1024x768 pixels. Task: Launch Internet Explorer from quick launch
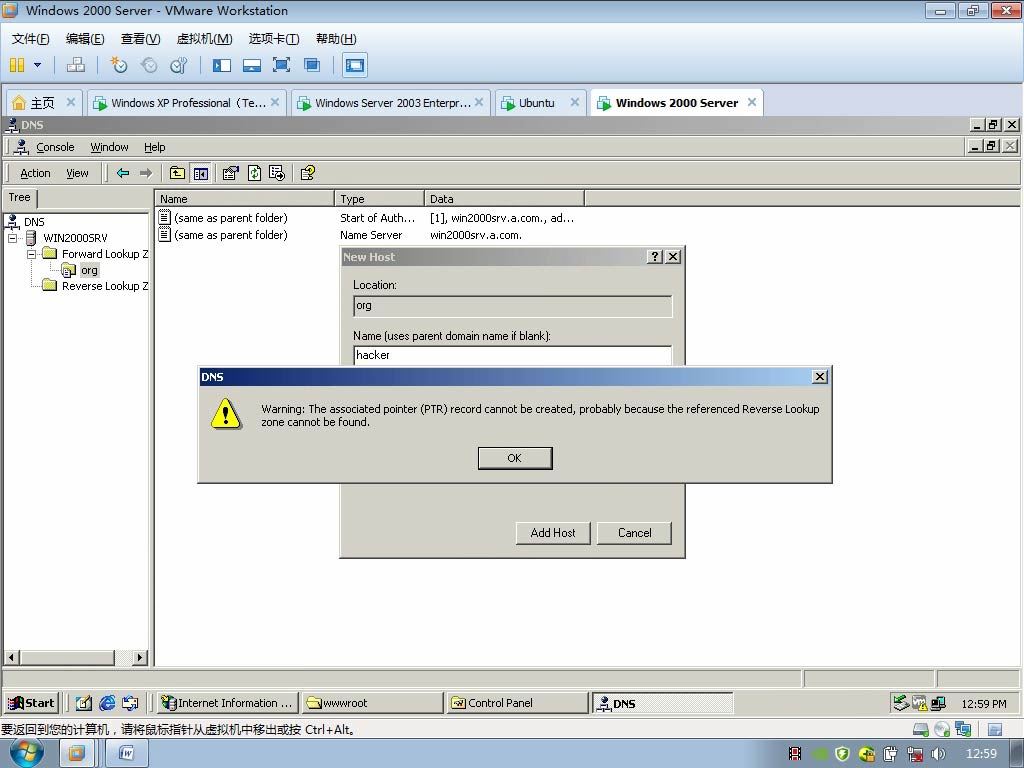tap(107, 703)
